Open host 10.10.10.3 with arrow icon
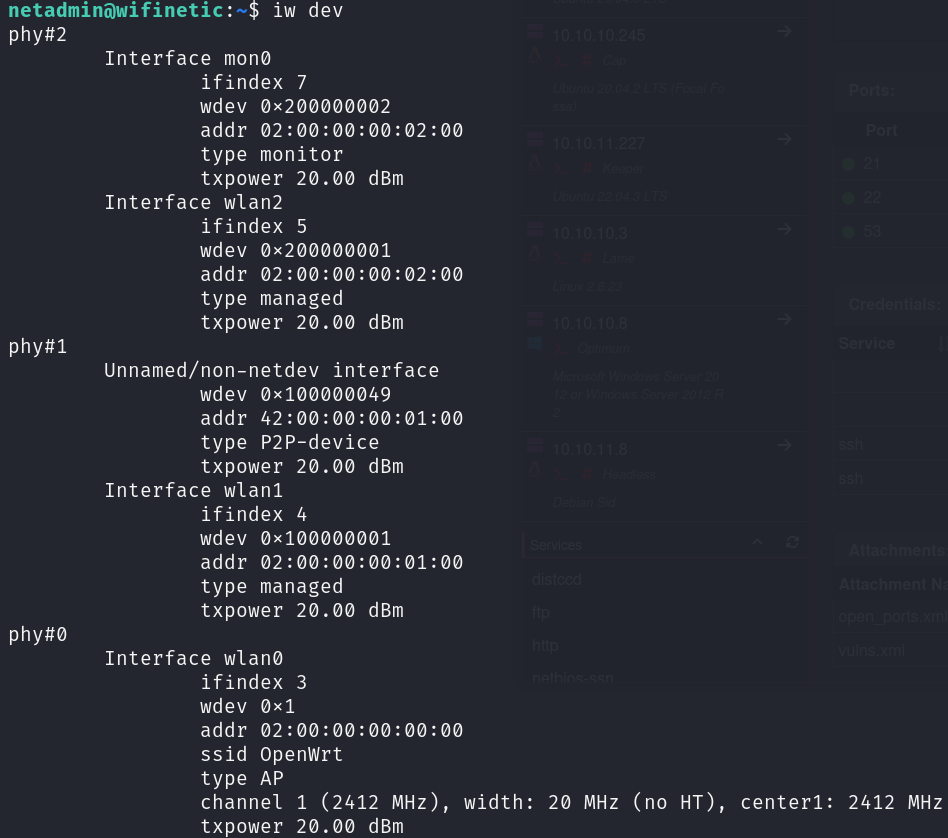948x838 pixels. coord(784,230)
